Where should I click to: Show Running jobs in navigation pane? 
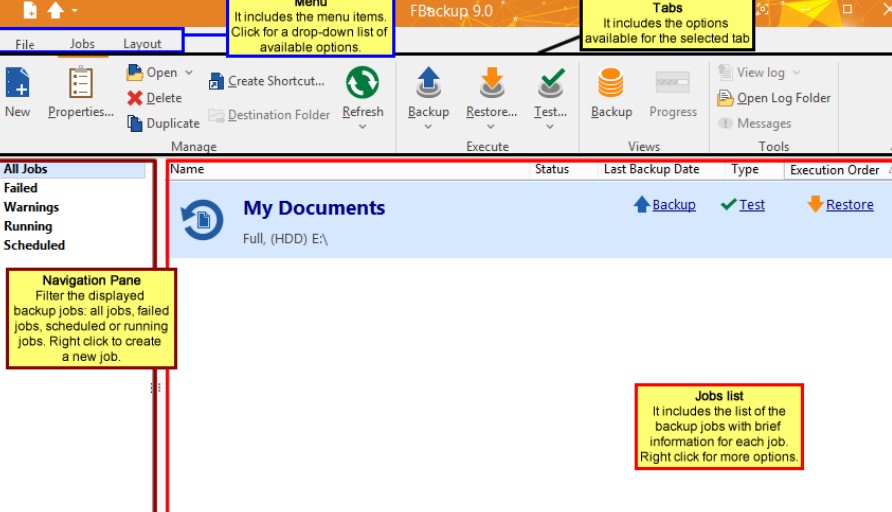[x=28, y=226]
